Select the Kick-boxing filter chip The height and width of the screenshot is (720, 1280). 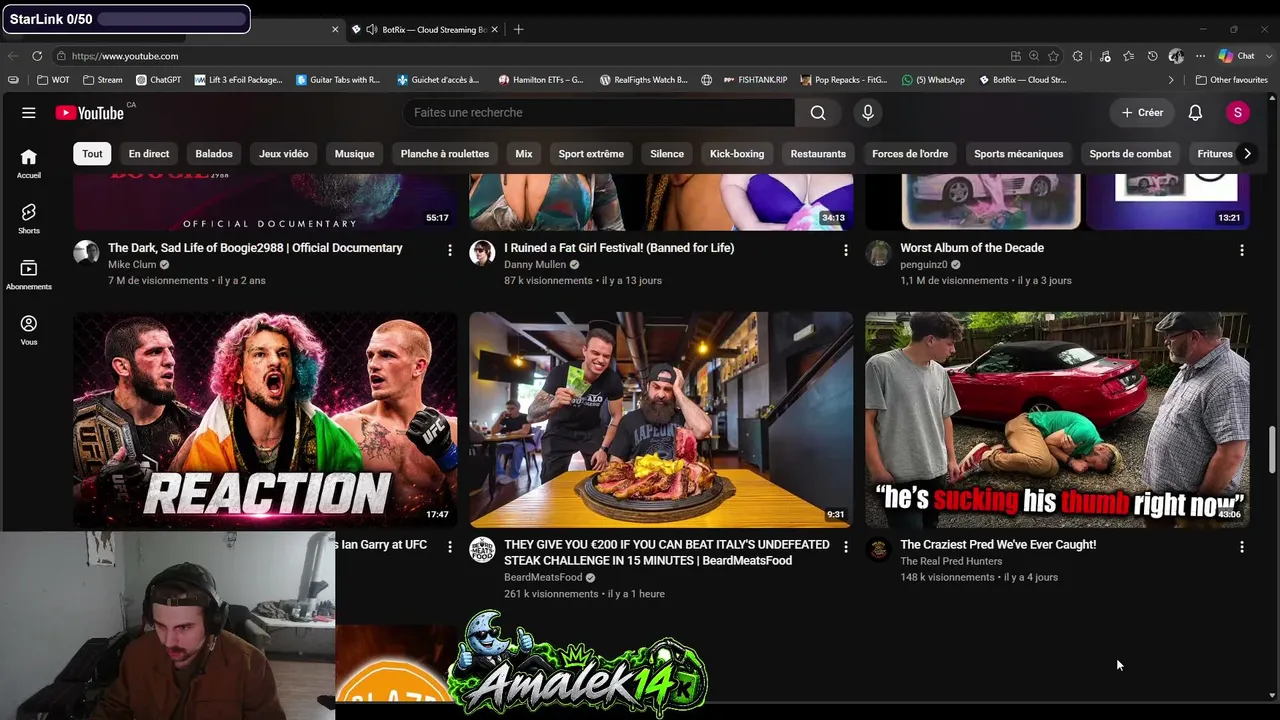[737, 154]
